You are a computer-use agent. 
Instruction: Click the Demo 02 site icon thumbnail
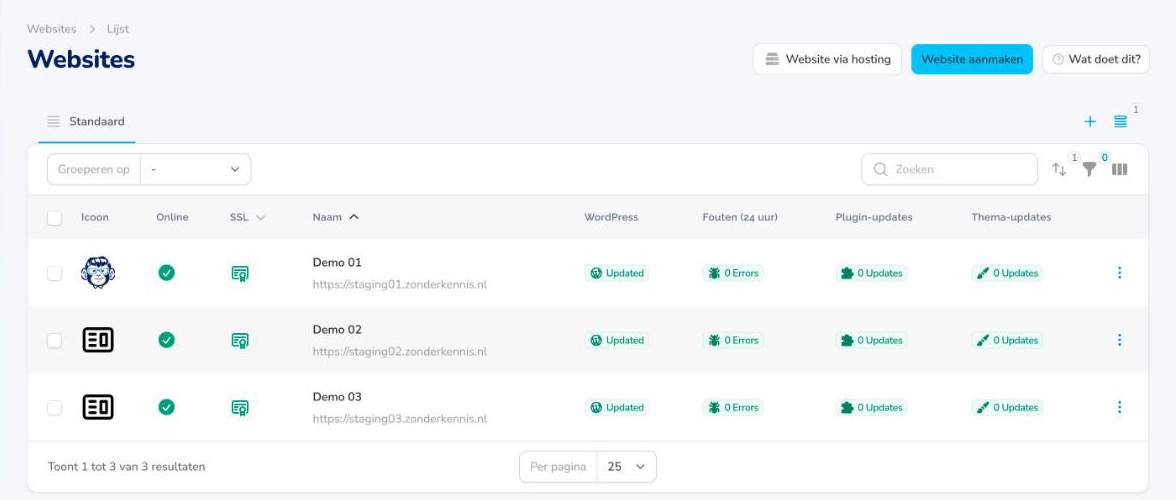pos(98,340)
